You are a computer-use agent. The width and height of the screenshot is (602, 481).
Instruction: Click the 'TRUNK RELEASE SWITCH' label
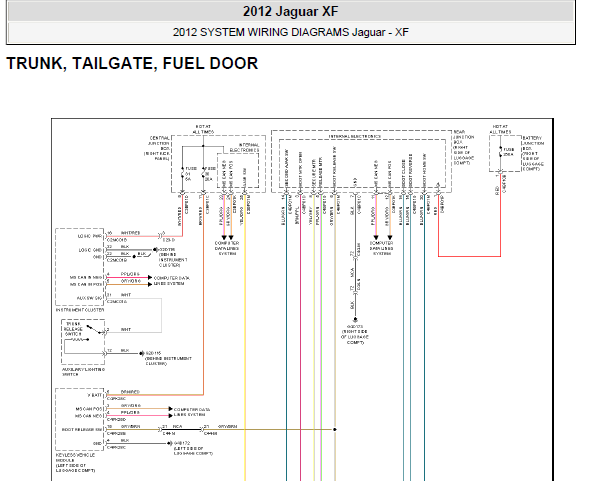coord(73,329)
